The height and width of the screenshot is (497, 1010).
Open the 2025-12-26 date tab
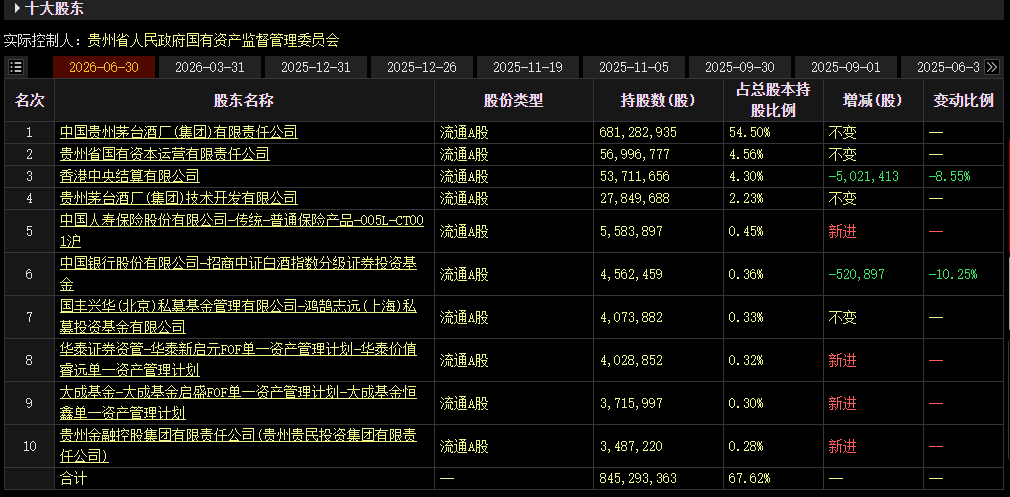(422, 67)
